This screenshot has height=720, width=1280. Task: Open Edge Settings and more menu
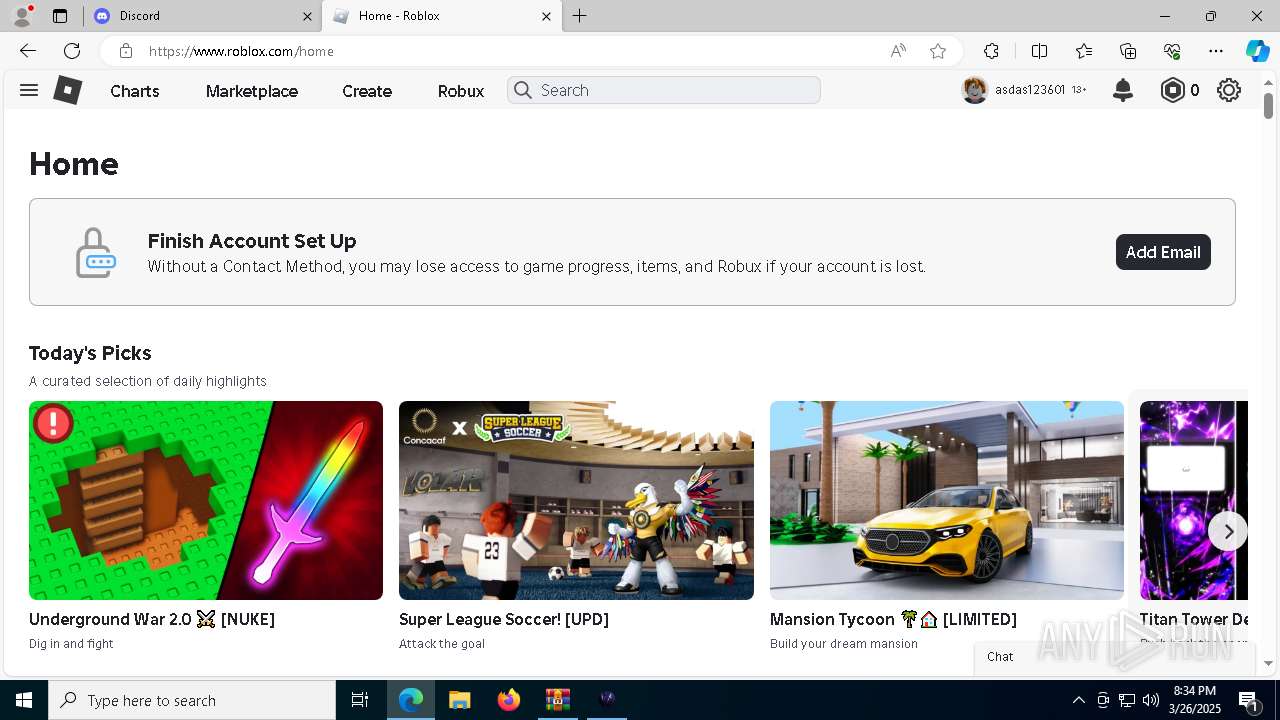(x=1216, y=51)
